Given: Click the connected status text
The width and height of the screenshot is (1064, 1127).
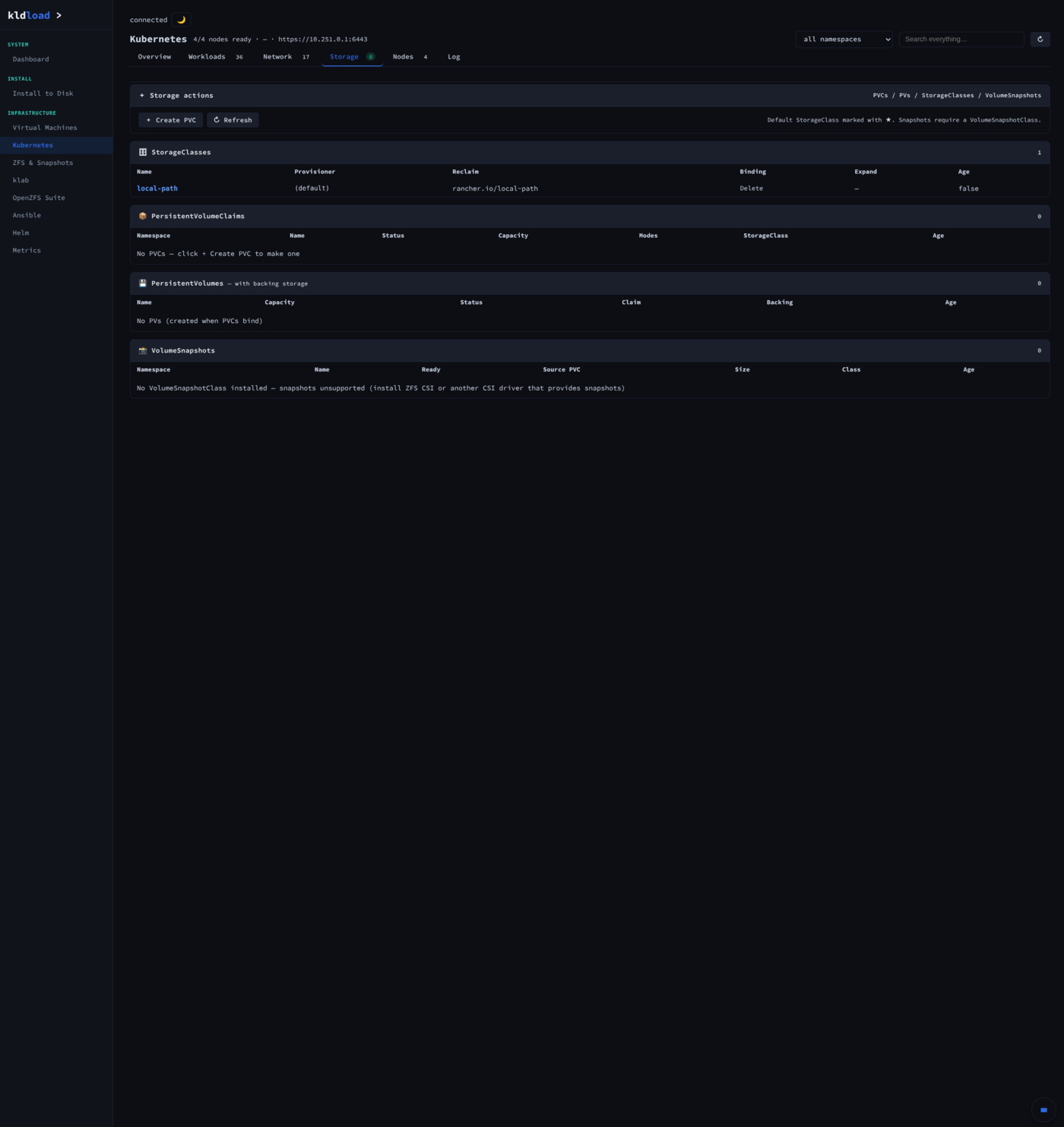Looking at the screenshot, I should [148, 20].
